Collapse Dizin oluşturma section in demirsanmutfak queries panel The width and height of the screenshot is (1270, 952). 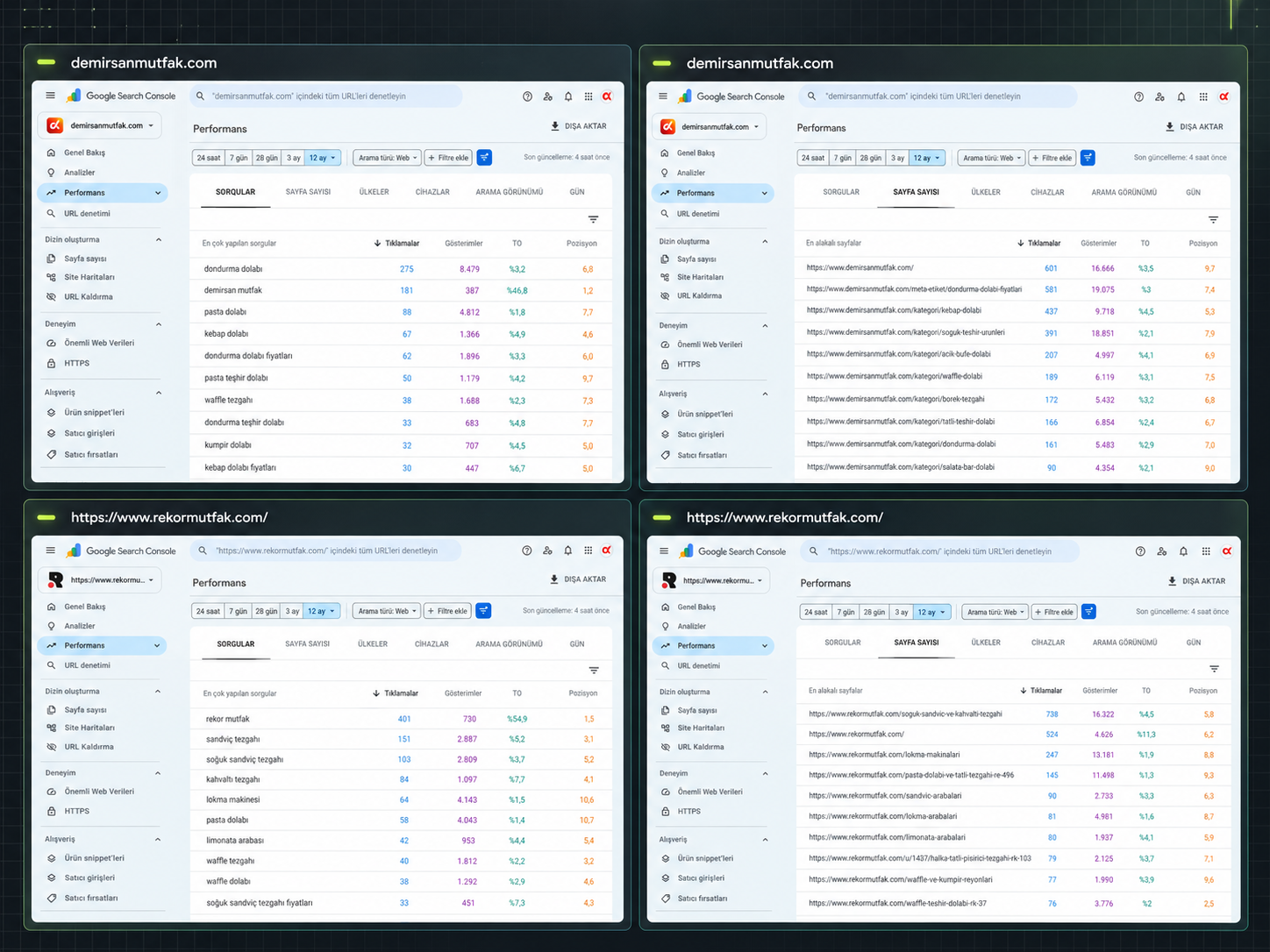pyautogui.click(x=159, y=239)
